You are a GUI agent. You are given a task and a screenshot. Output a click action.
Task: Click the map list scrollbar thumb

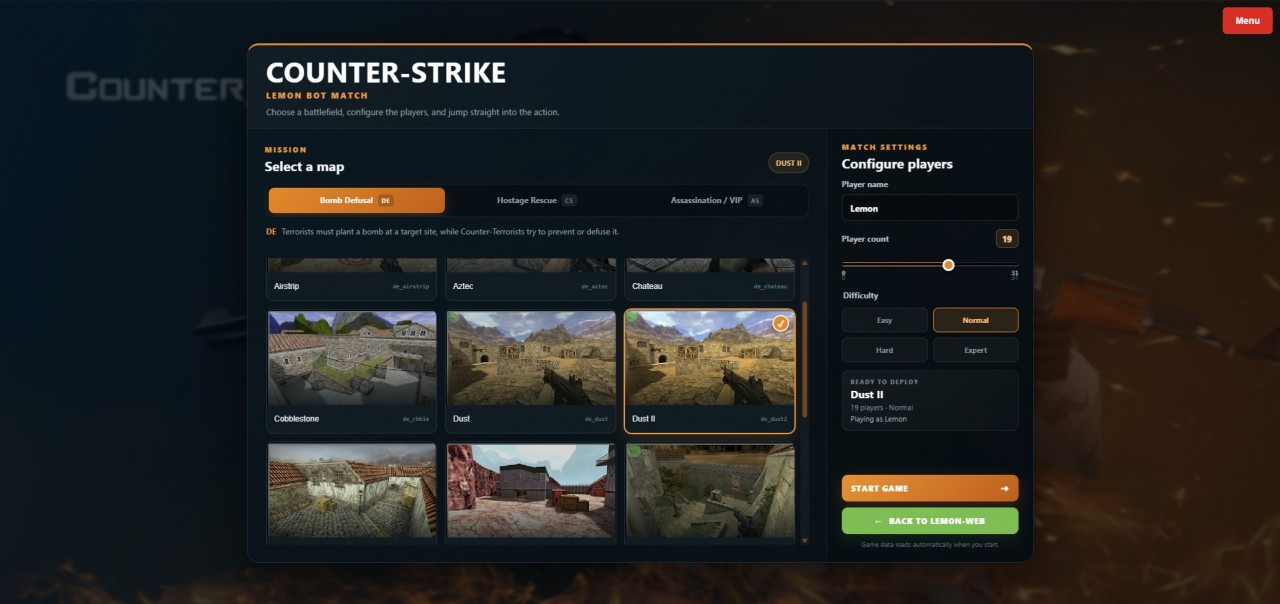tap(805, 359)
